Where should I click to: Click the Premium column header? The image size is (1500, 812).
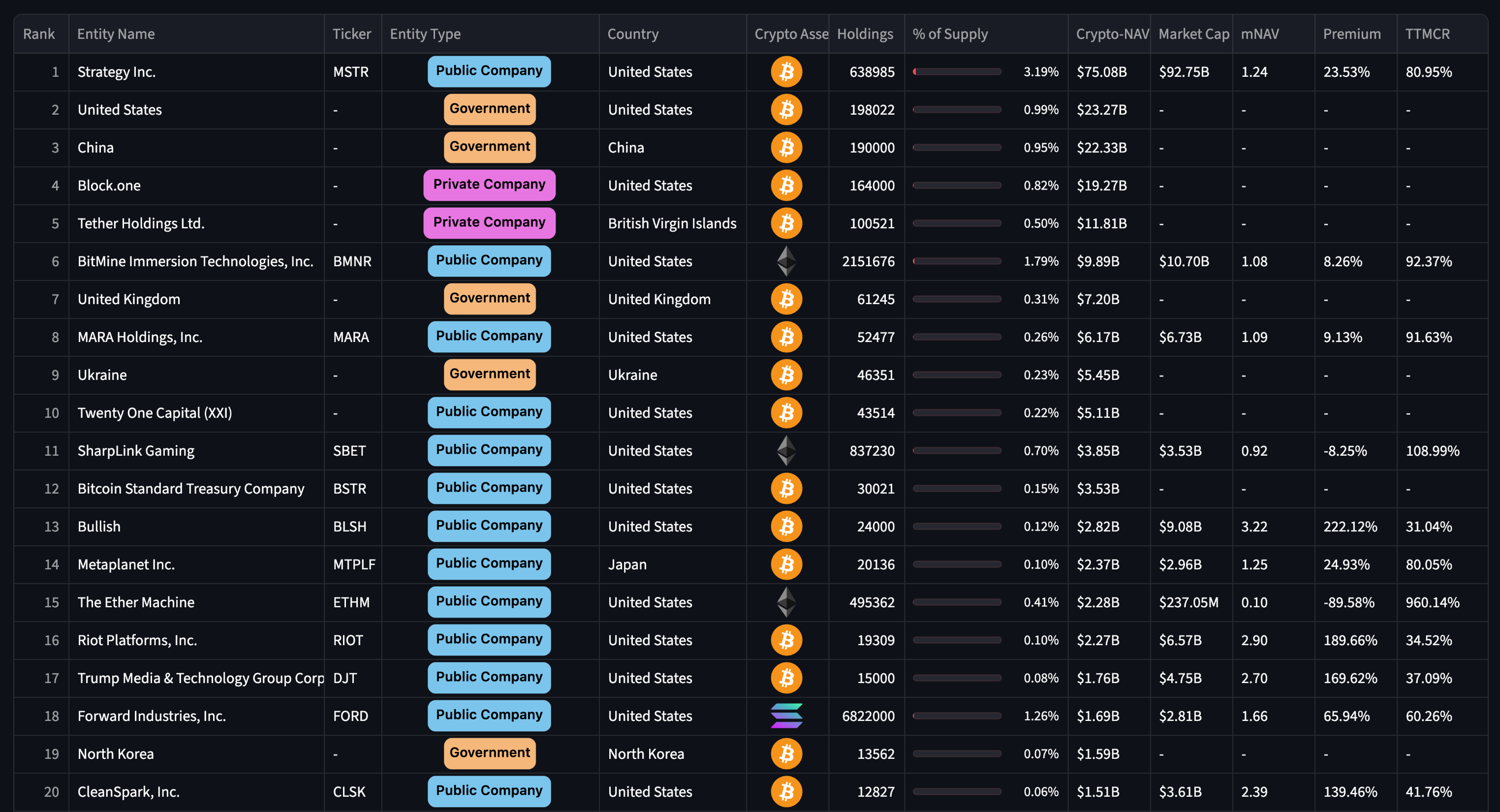point(1351,34)
